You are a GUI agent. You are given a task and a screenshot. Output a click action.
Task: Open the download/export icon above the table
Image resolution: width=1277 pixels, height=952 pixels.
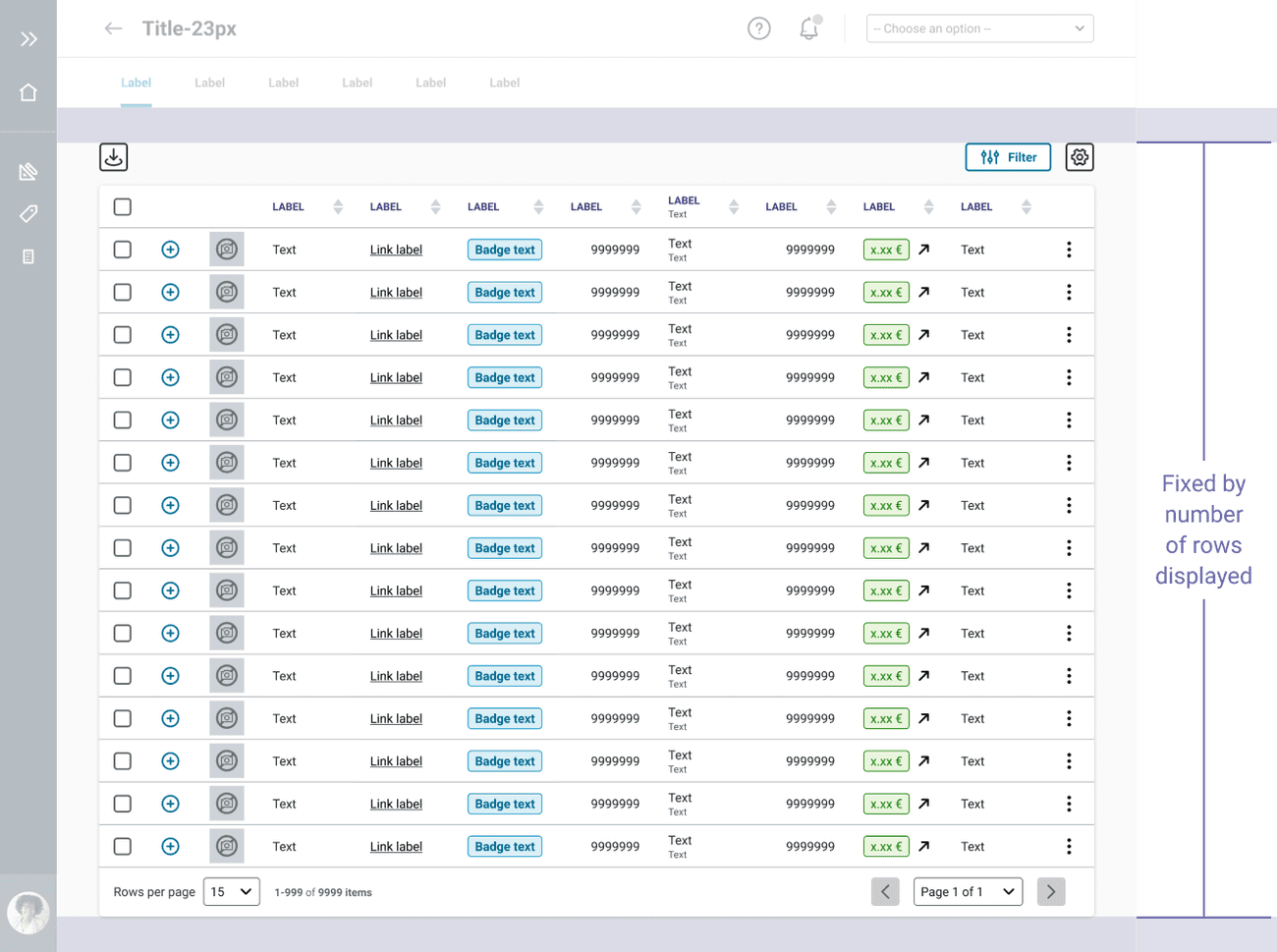pos(113,156)
